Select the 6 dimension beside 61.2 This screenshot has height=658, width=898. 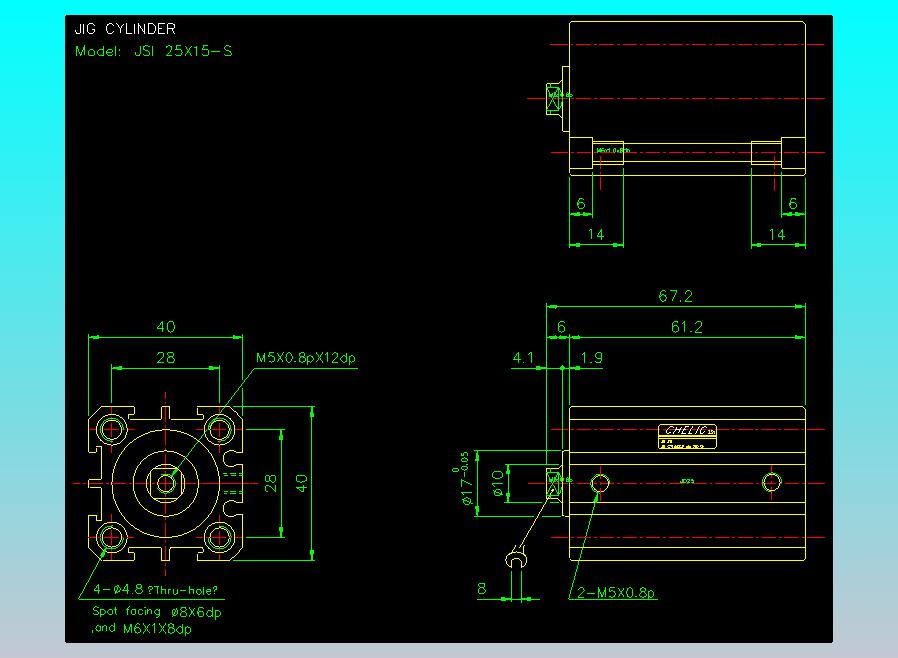coord(561,327)
